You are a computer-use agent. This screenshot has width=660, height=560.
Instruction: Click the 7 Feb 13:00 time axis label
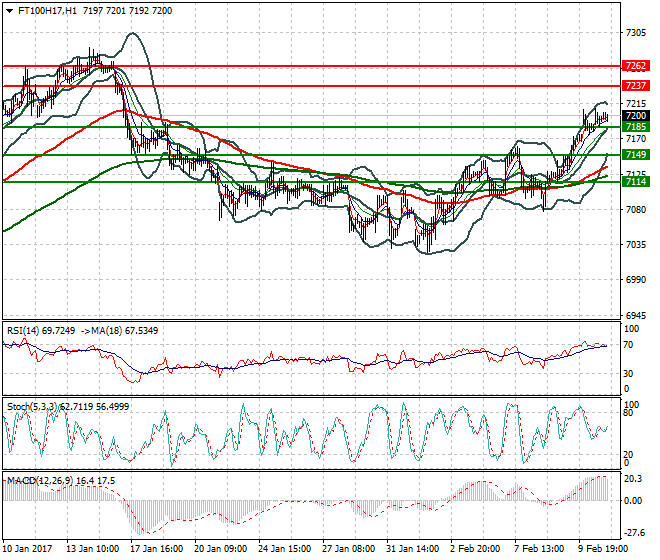pyautogui.click(x=539, y=549)
